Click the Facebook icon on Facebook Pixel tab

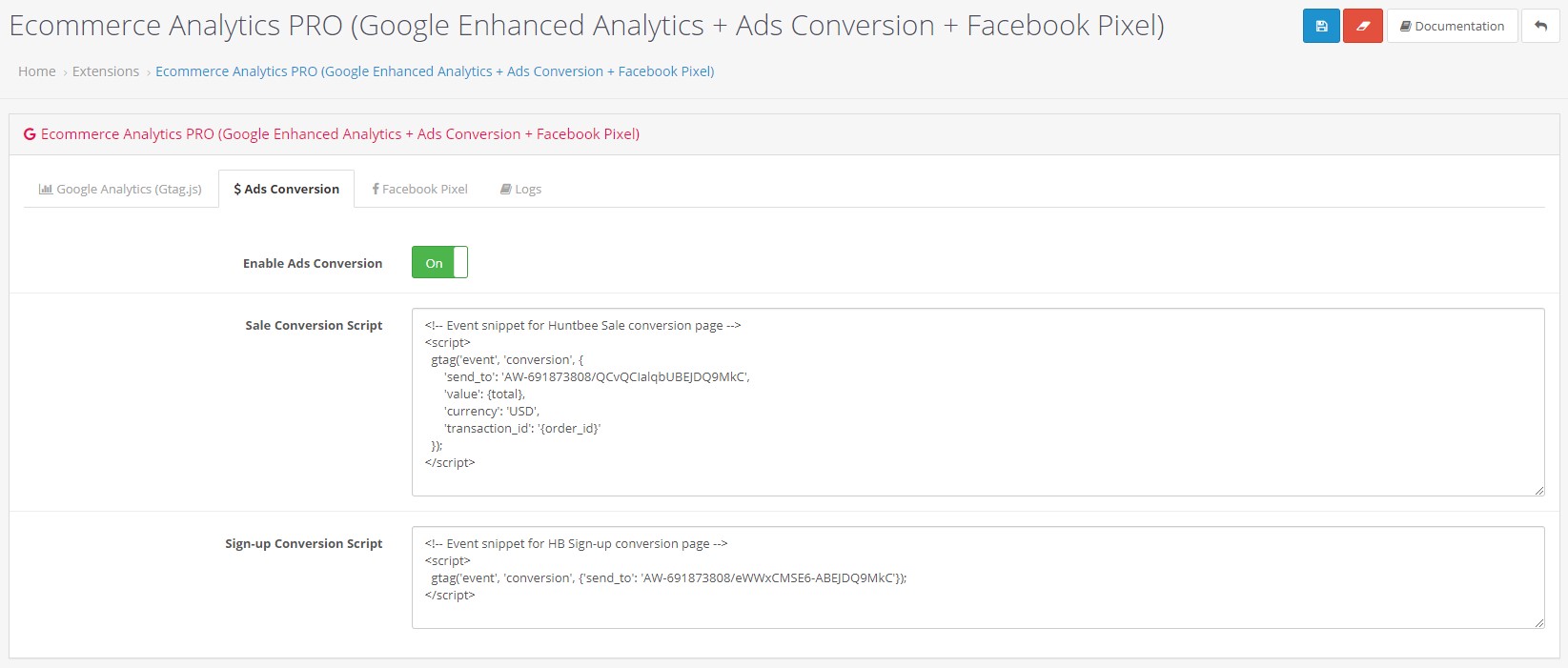376,189
